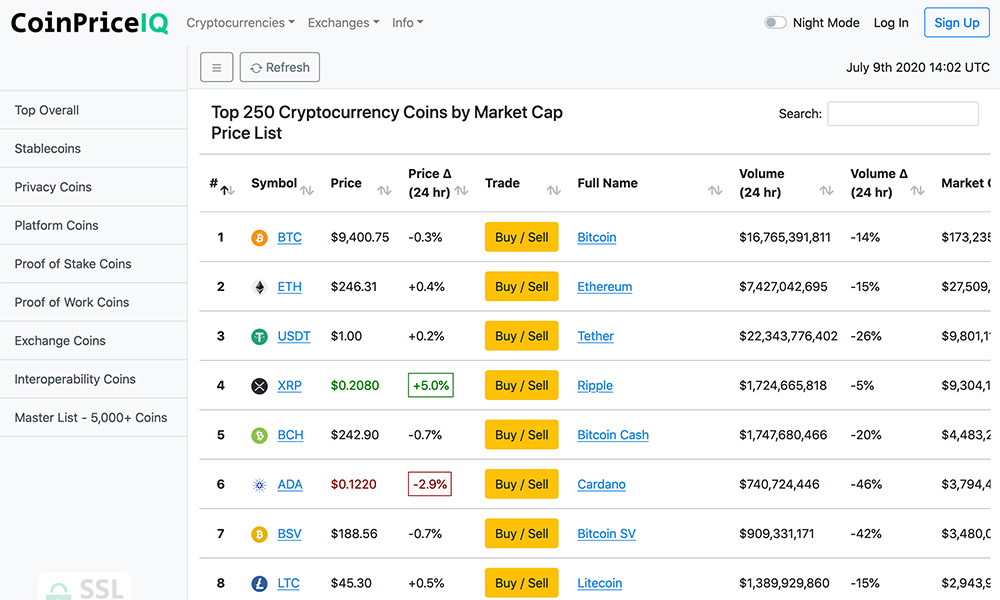Image resolution: width=1000 pixels, height=600 pixels.
Task: Click the Bitcoin Cash green icon
Action: click(260, 435)
